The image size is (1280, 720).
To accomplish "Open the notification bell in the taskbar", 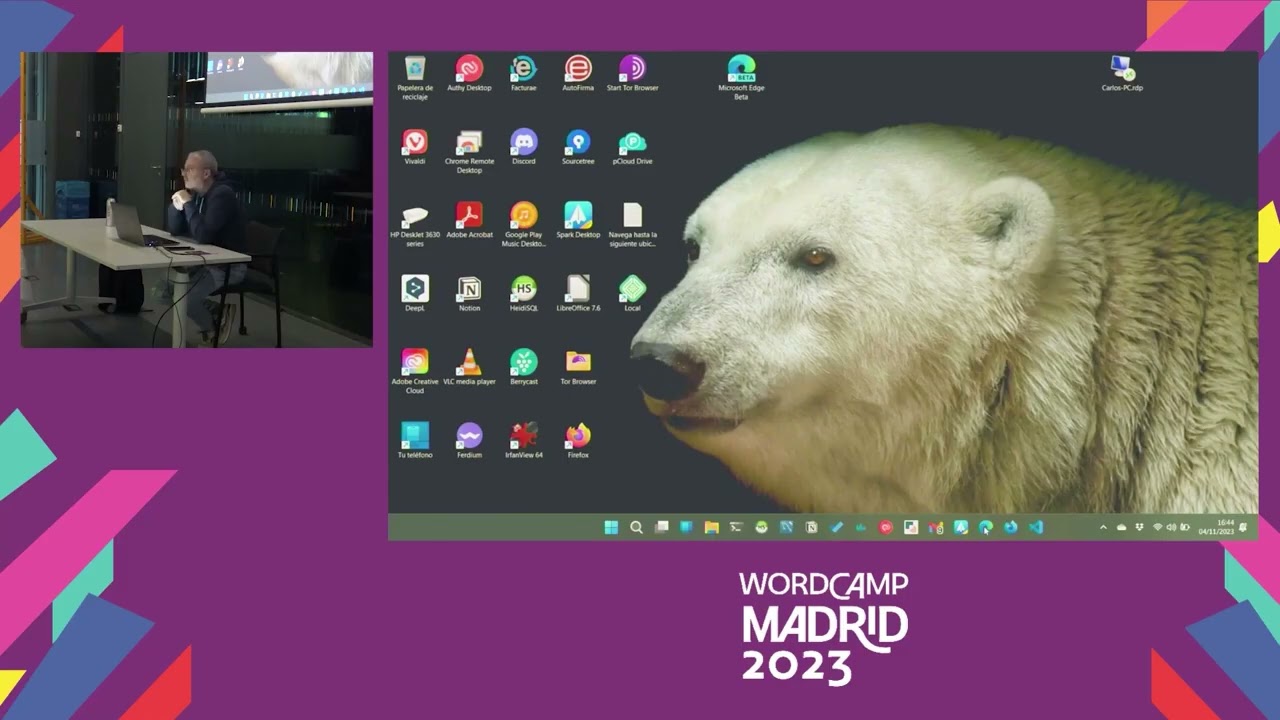I will point(1243,527).
